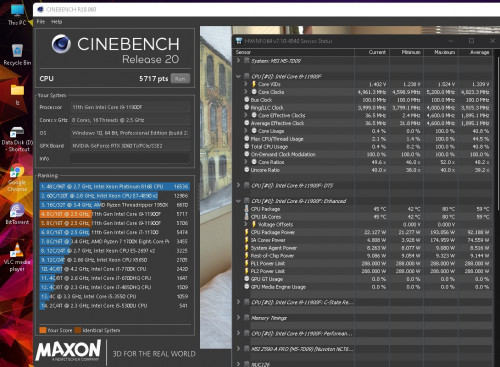This screenshot has height=367, width=500.
Task: Expand Core Ratios sensor row
Action: click(x=246, y=162)
